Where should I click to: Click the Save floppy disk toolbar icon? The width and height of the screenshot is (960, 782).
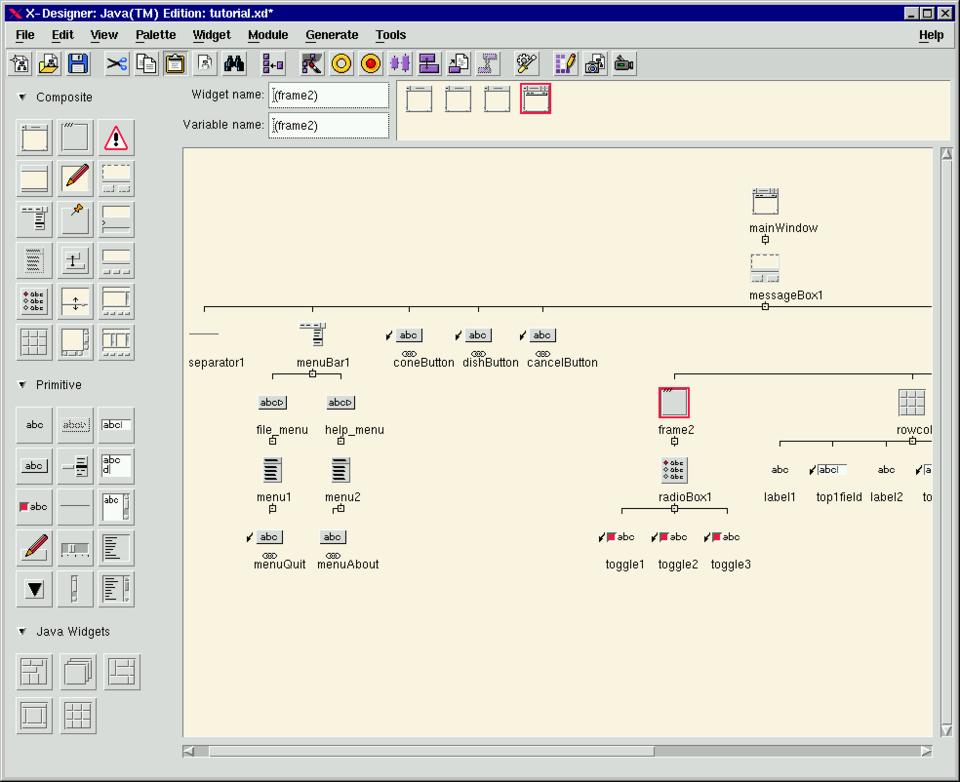click(x=78, y=64)
